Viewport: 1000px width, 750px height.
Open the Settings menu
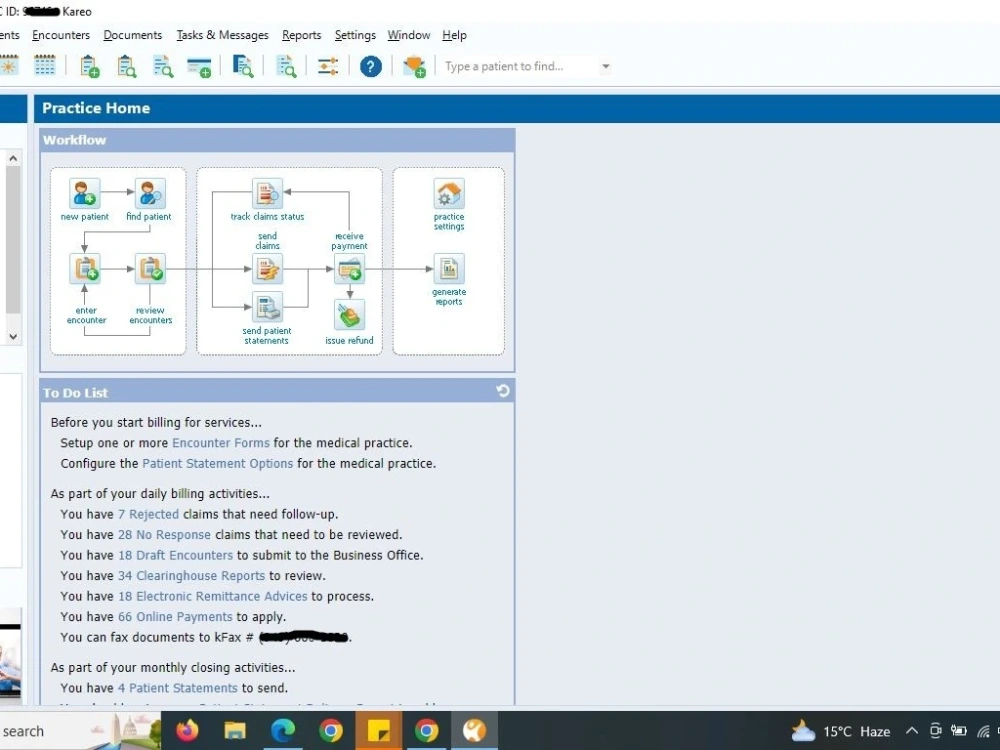click(x=355, y=35)
